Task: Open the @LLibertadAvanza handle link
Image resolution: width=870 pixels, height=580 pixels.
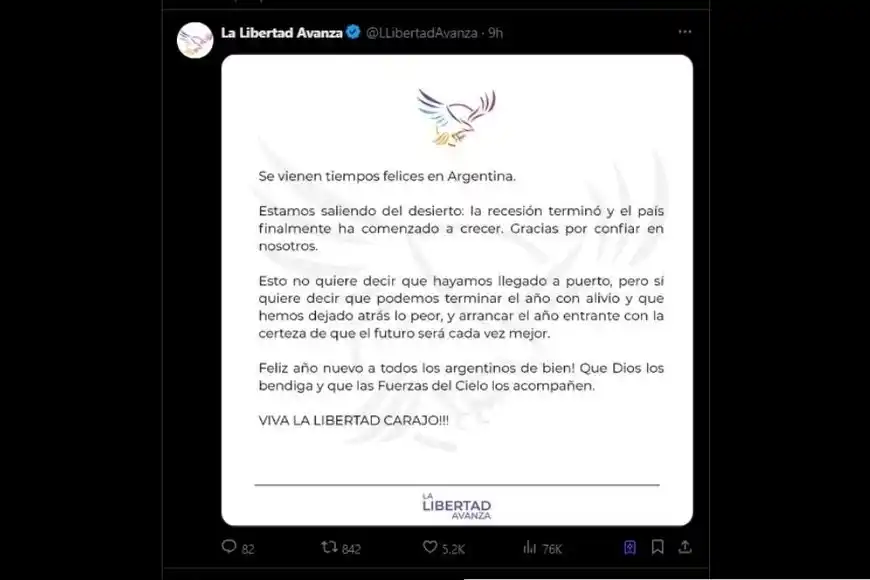Action: [422, 33]
